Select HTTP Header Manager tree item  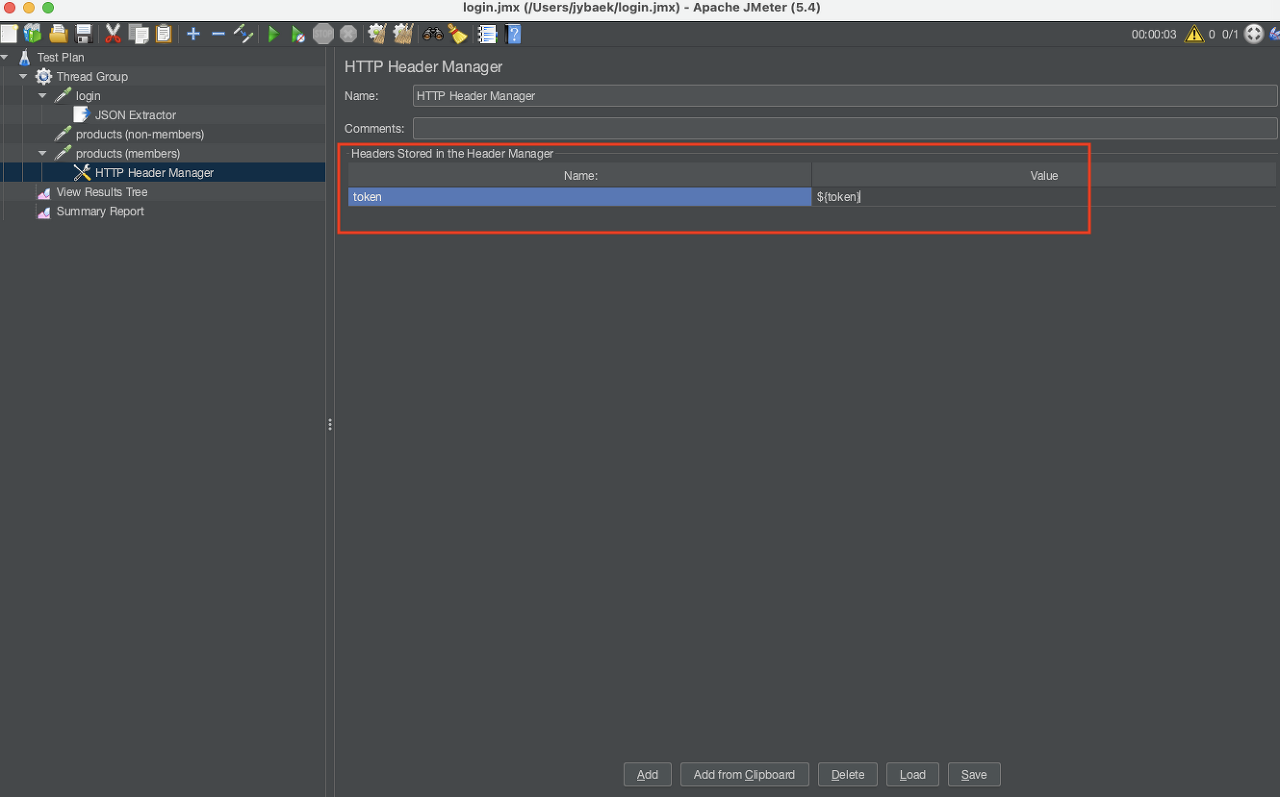tap(154, 173)
